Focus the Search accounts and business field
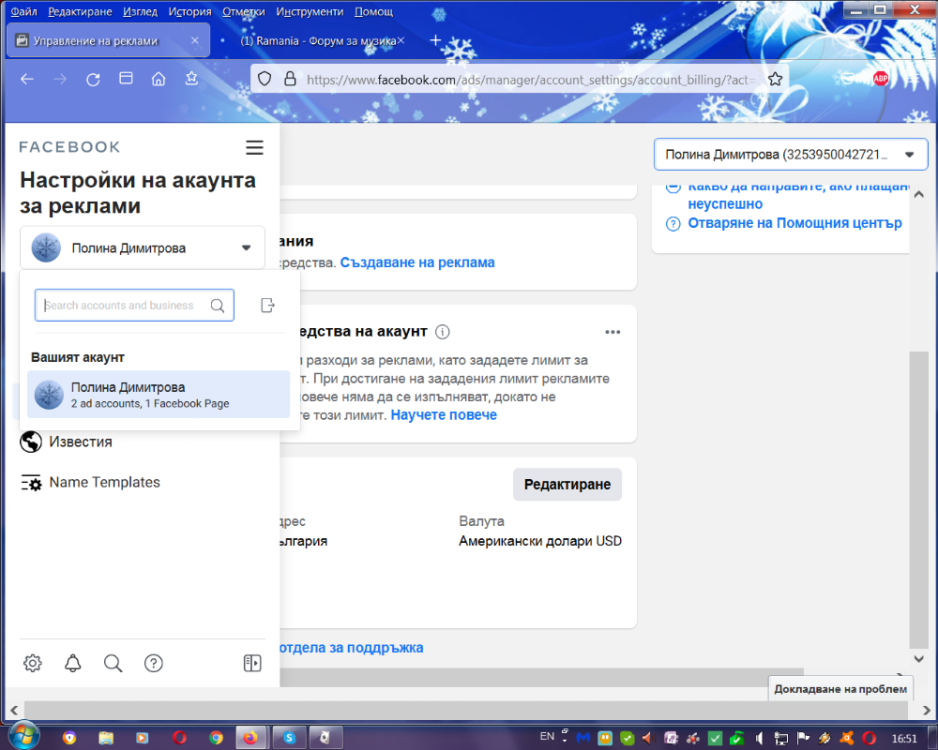The width and height of the screenshot is (938, 750). tap(134, 306)
